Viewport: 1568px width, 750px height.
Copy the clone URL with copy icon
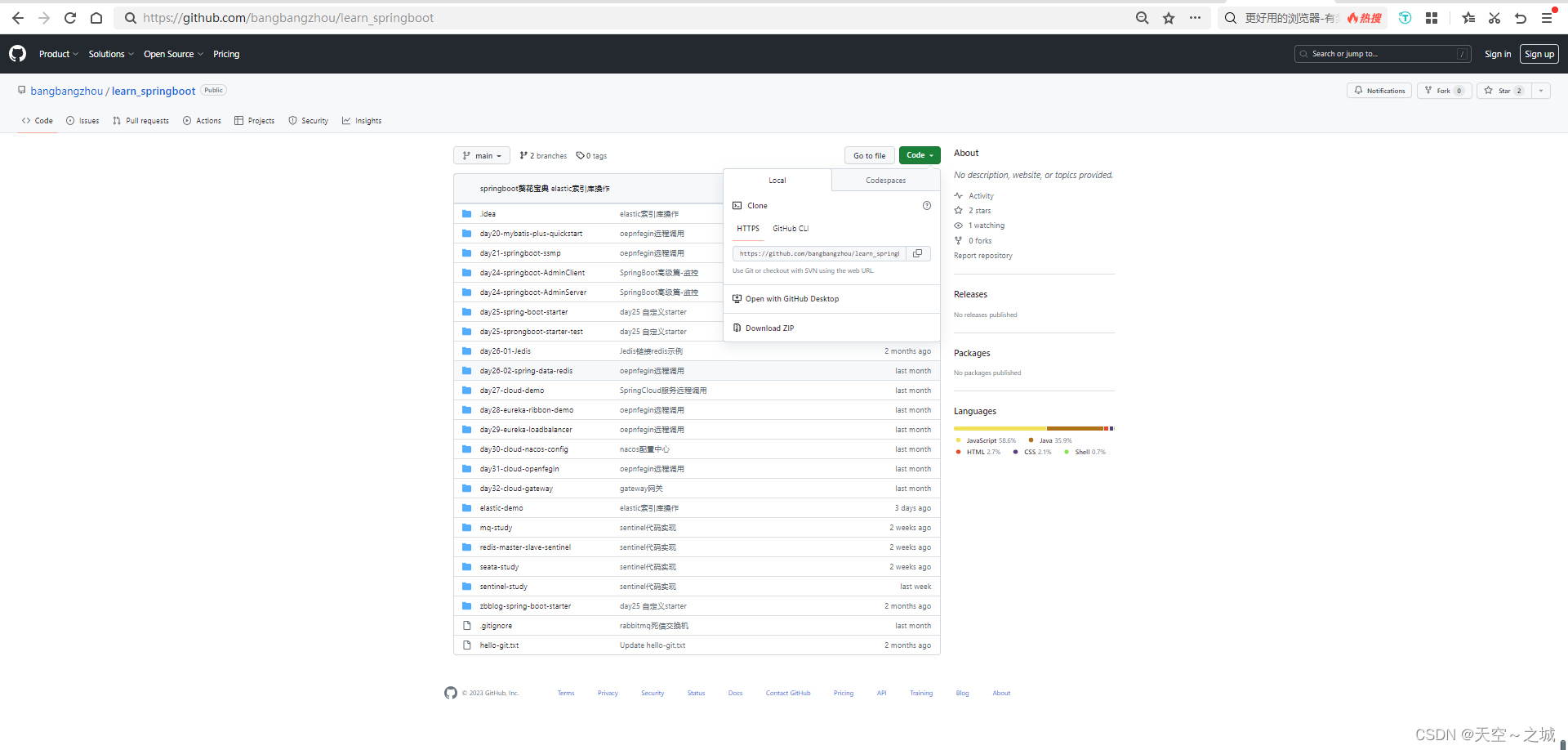[918, 253]
